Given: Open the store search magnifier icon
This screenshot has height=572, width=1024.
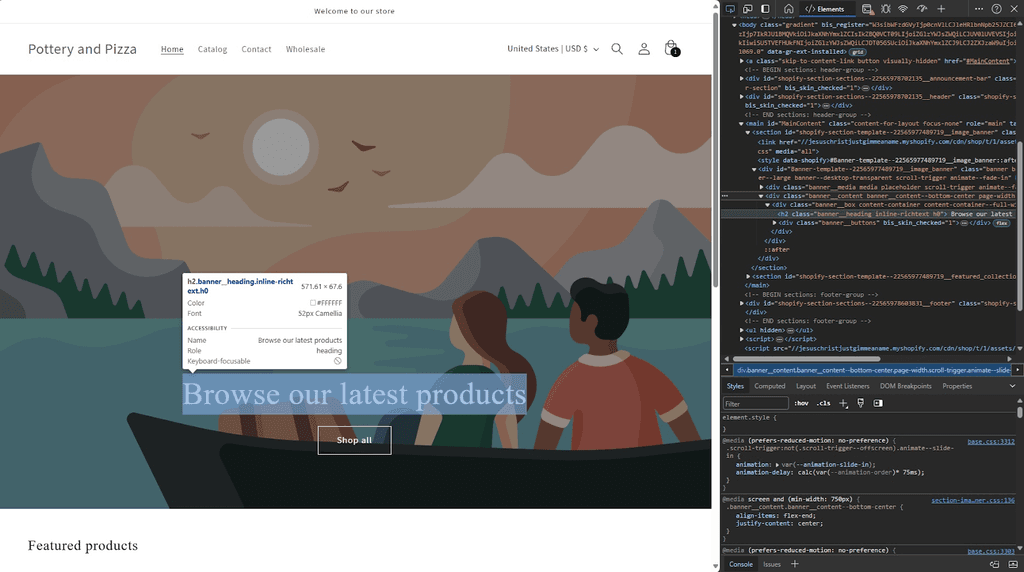Looking at the screenshot, I should click(616, 49).
